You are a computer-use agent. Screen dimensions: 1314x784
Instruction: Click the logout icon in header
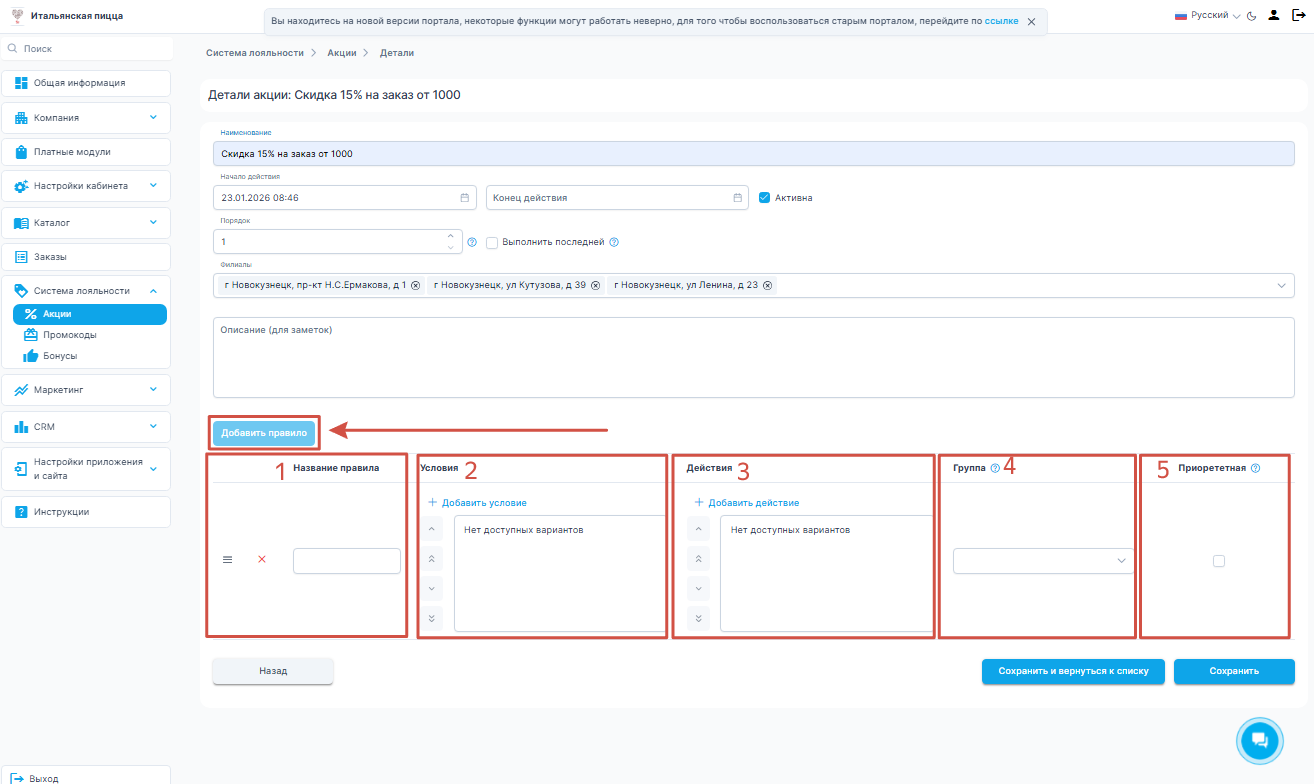pos(1298,16)
